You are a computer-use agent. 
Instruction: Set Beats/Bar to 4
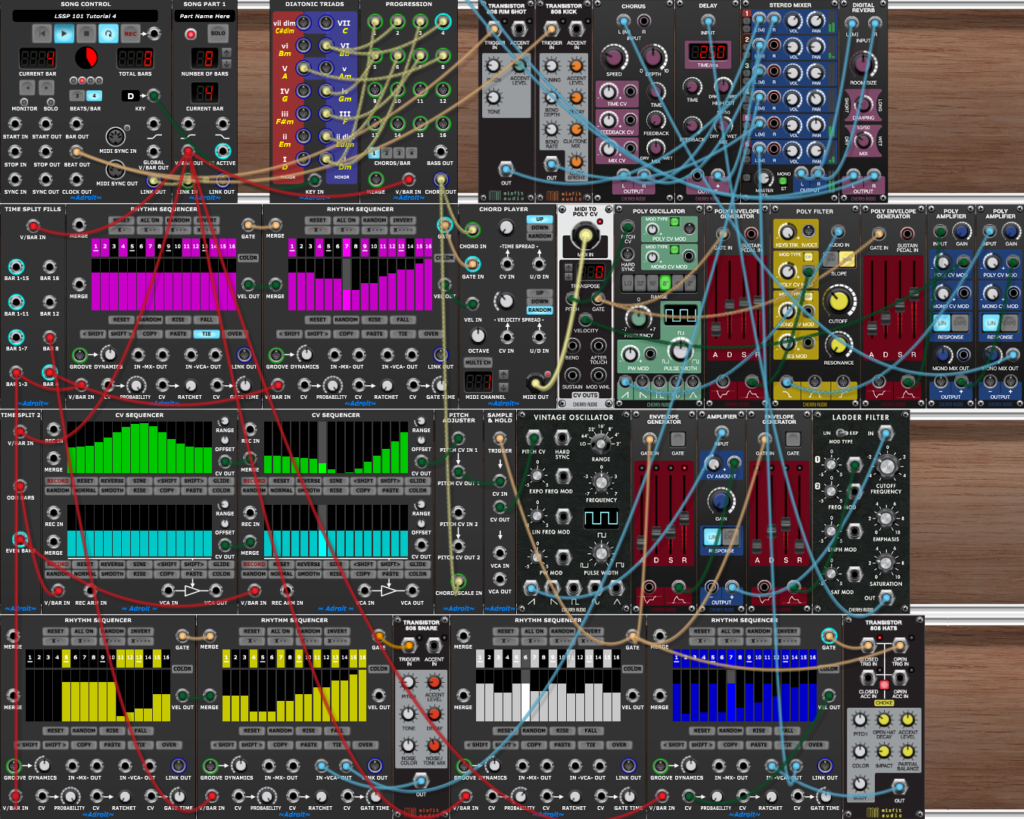coord(94,95)
